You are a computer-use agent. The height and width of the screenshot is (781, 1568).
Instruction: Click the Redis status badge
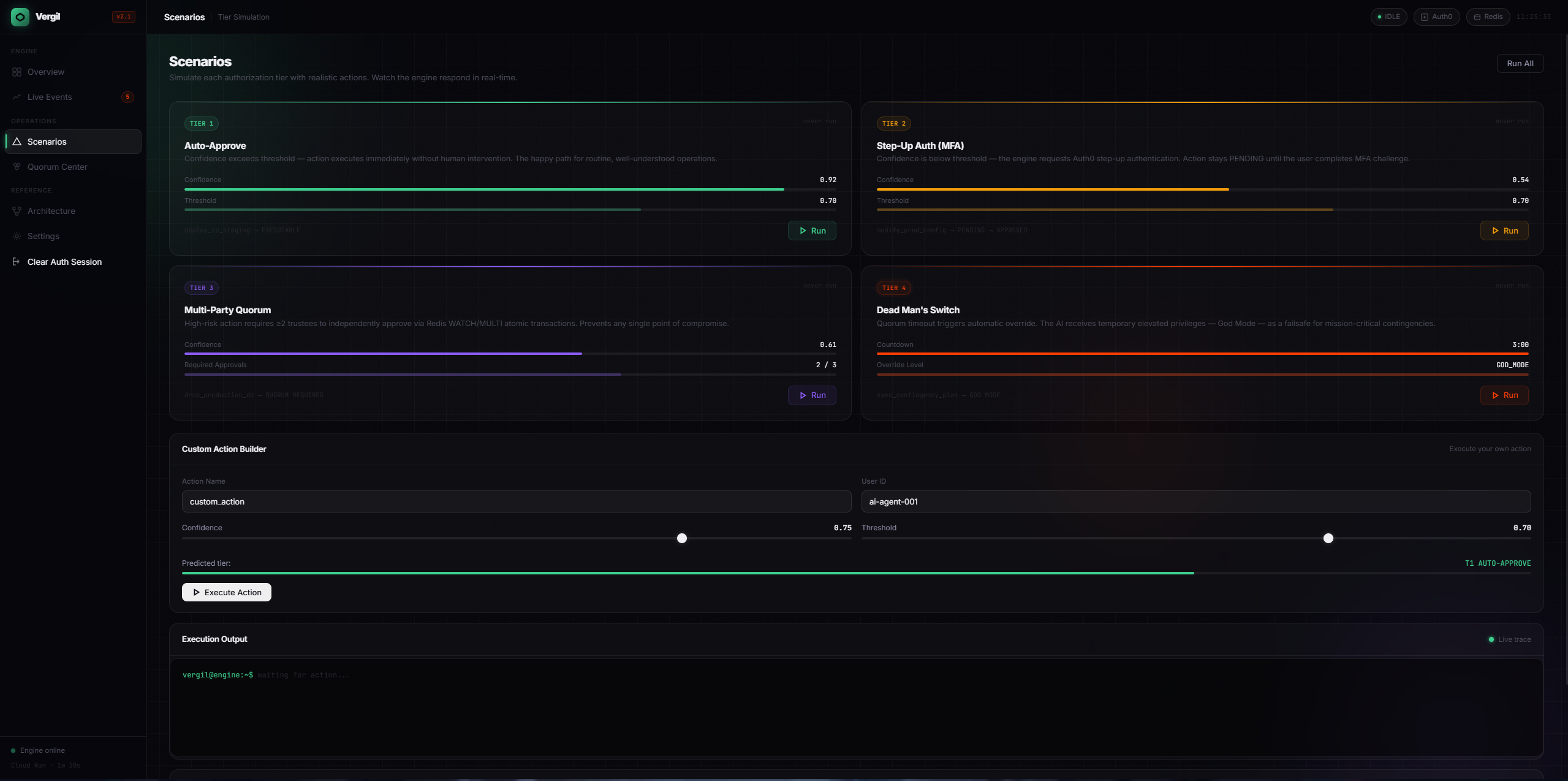tap(1488, 17)
